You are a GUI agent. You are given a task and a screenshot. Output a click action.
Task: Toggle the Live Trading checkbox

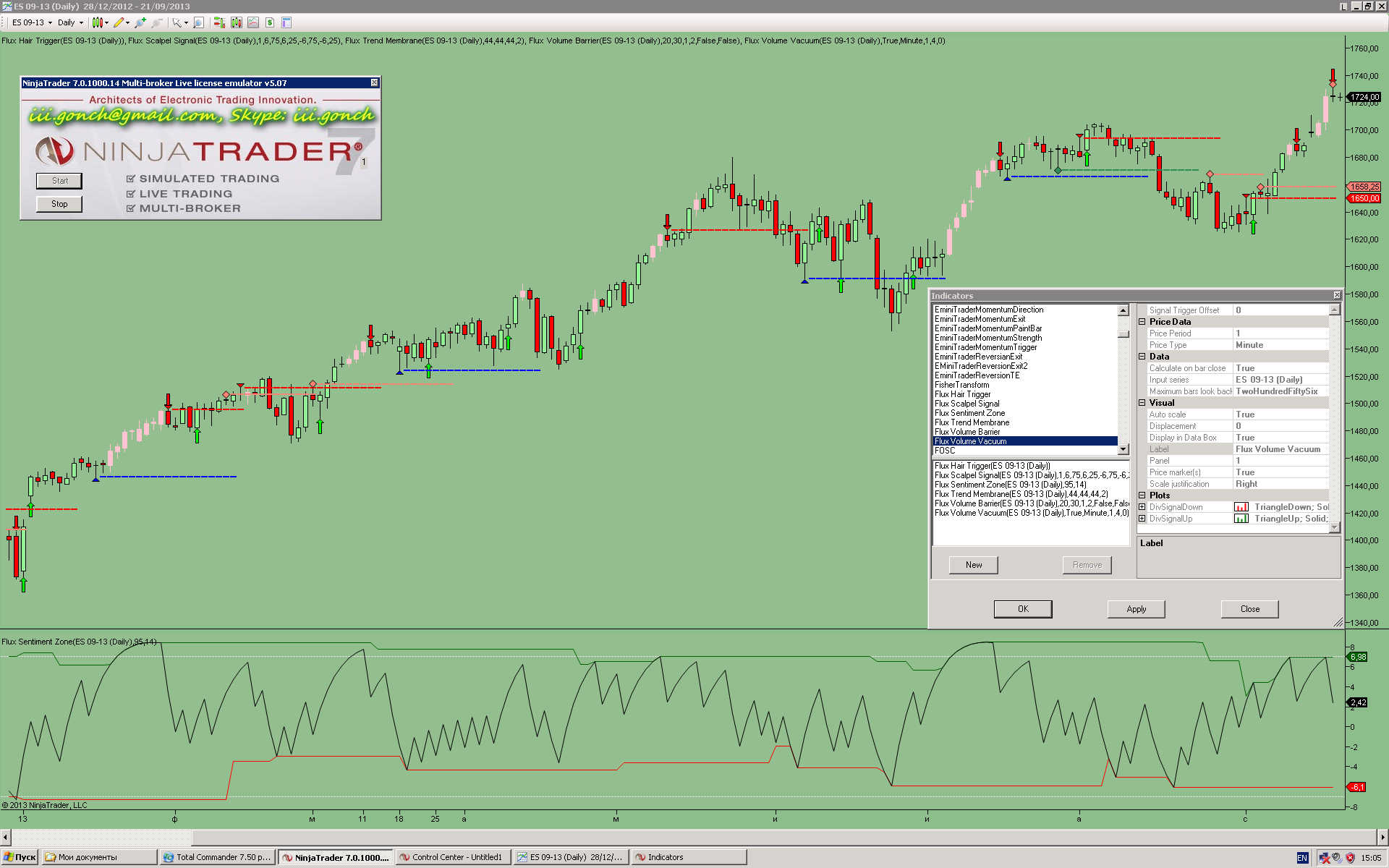[x=131, y=194]
